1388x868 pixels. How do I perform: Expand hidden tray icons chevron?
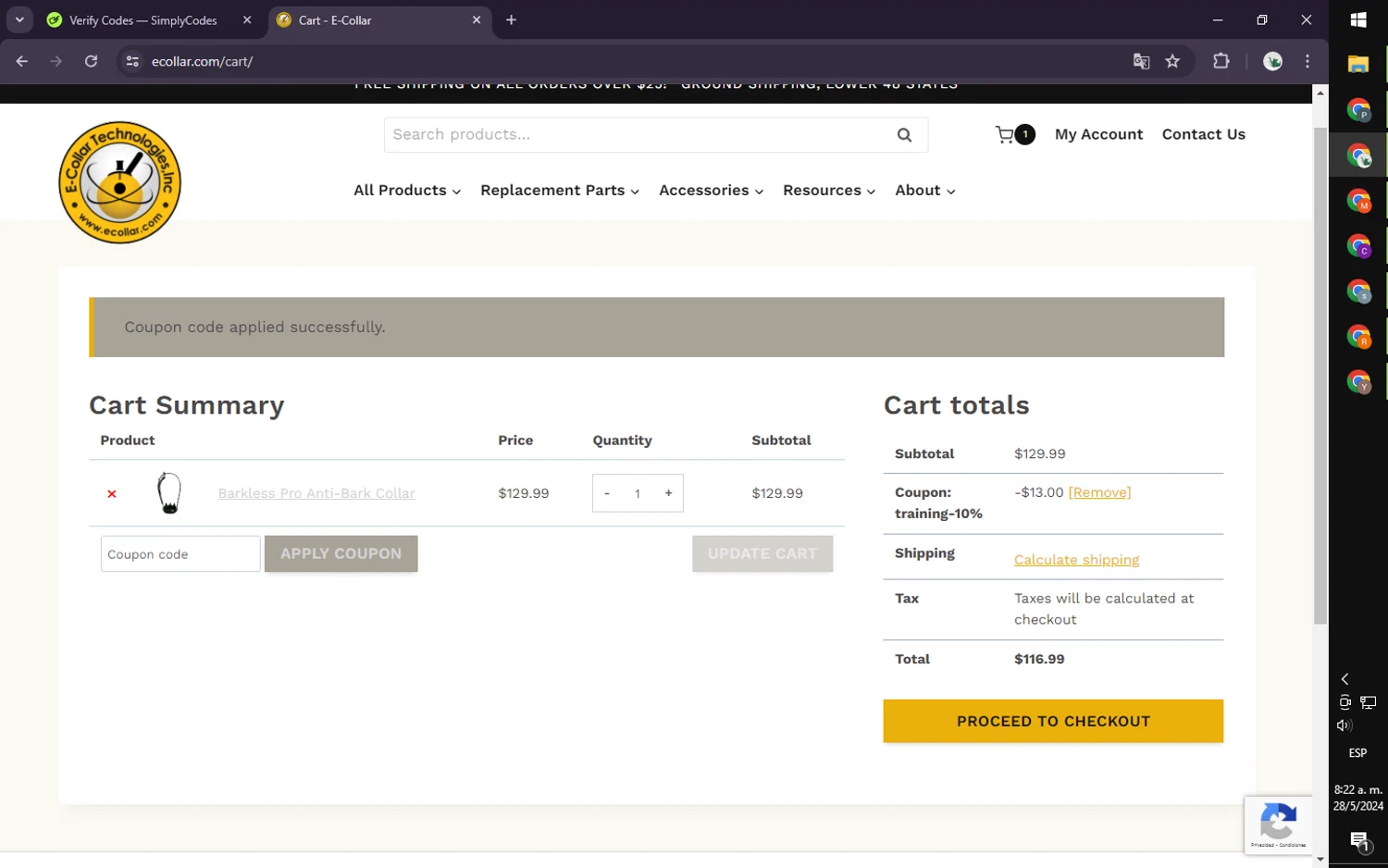point(1345,678)
